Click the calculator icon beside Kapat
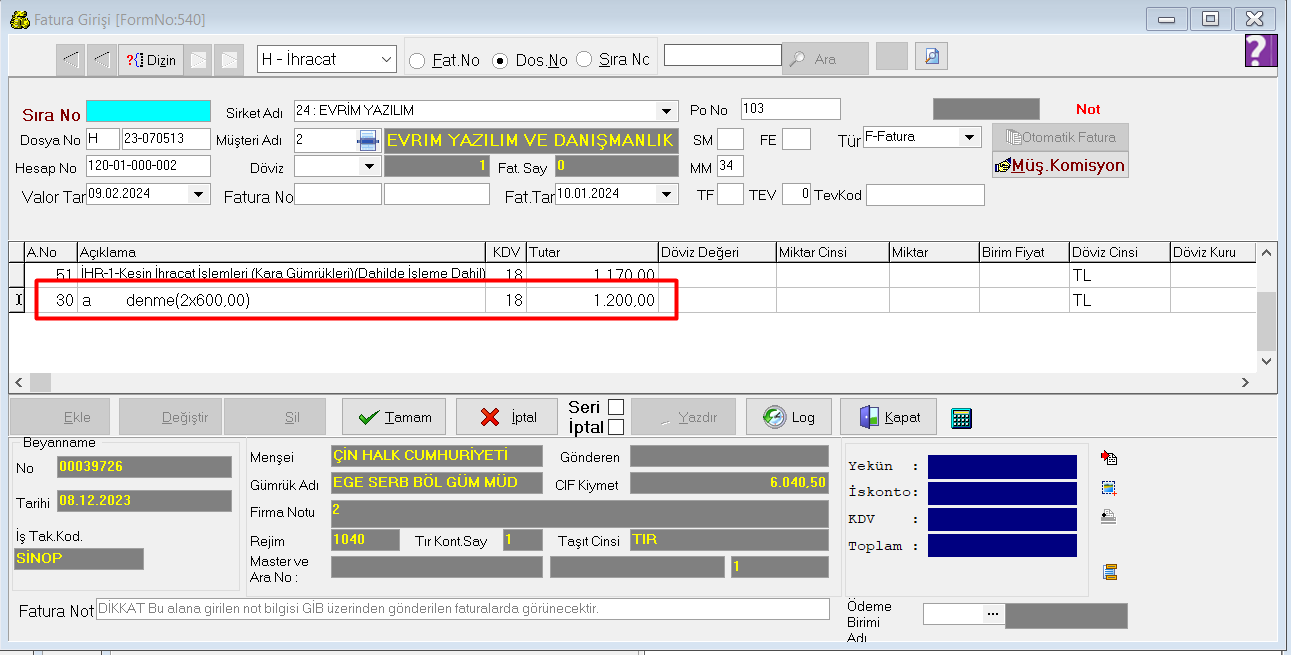The image size is (1291, 655). click(962, 418)
